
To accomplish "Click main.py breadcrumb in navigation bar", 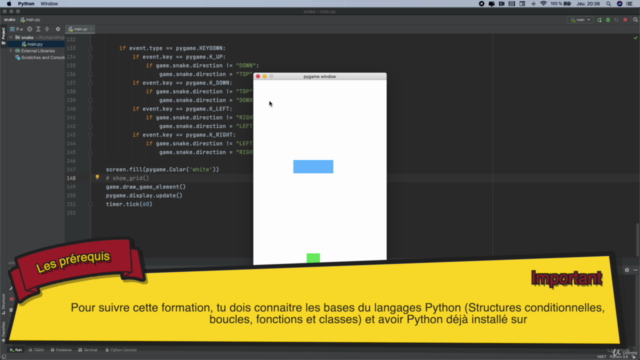I will click(31, 20).
